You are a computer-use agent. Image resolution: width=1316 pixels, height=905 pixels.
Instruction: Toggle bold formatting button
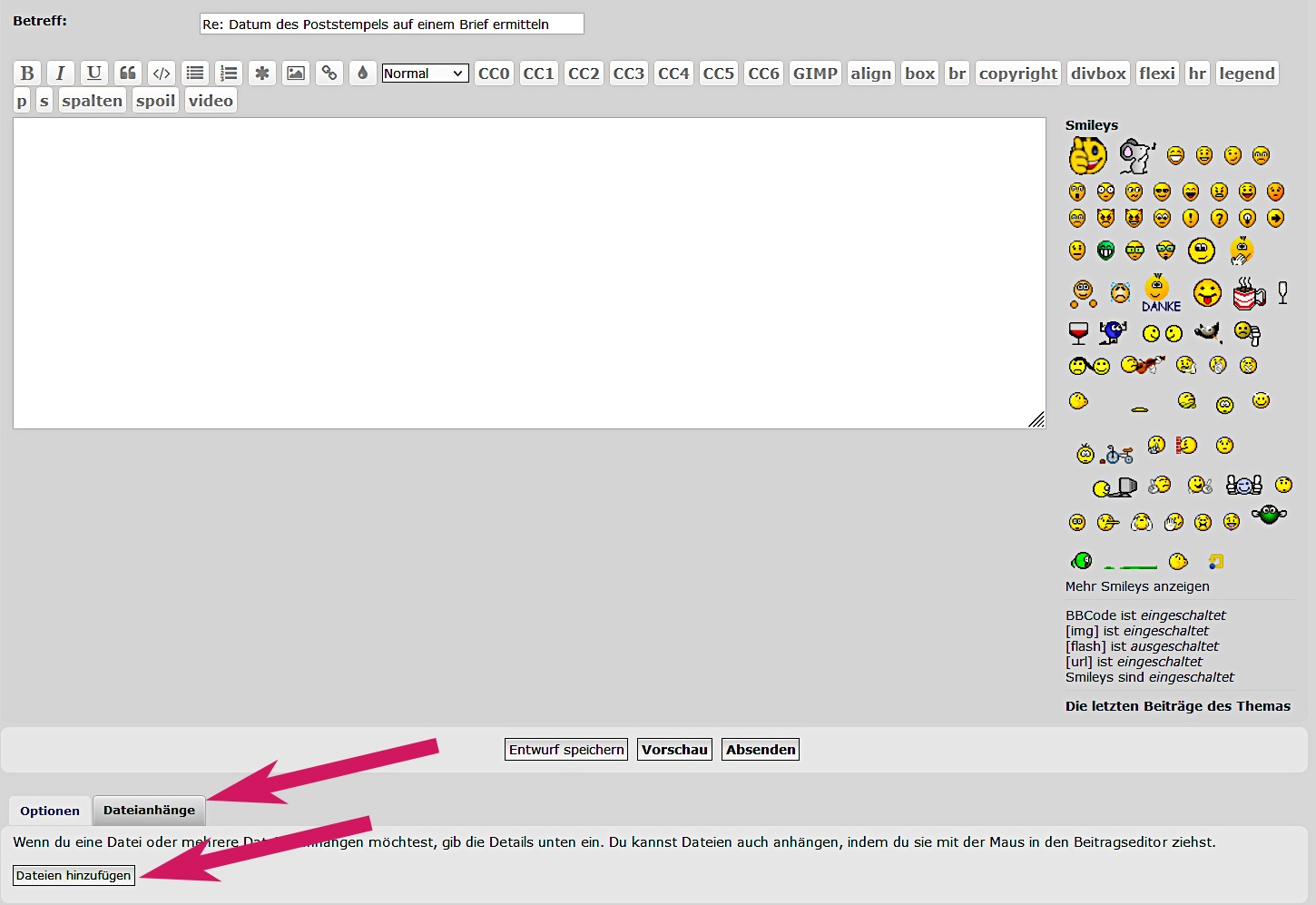pos(27,74)
